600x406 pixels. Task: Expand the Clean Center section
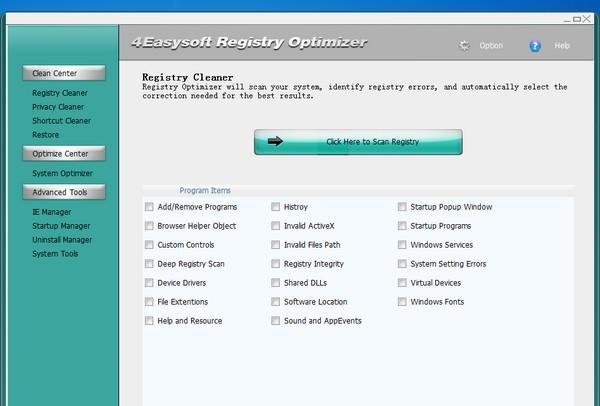click(64, 73)
